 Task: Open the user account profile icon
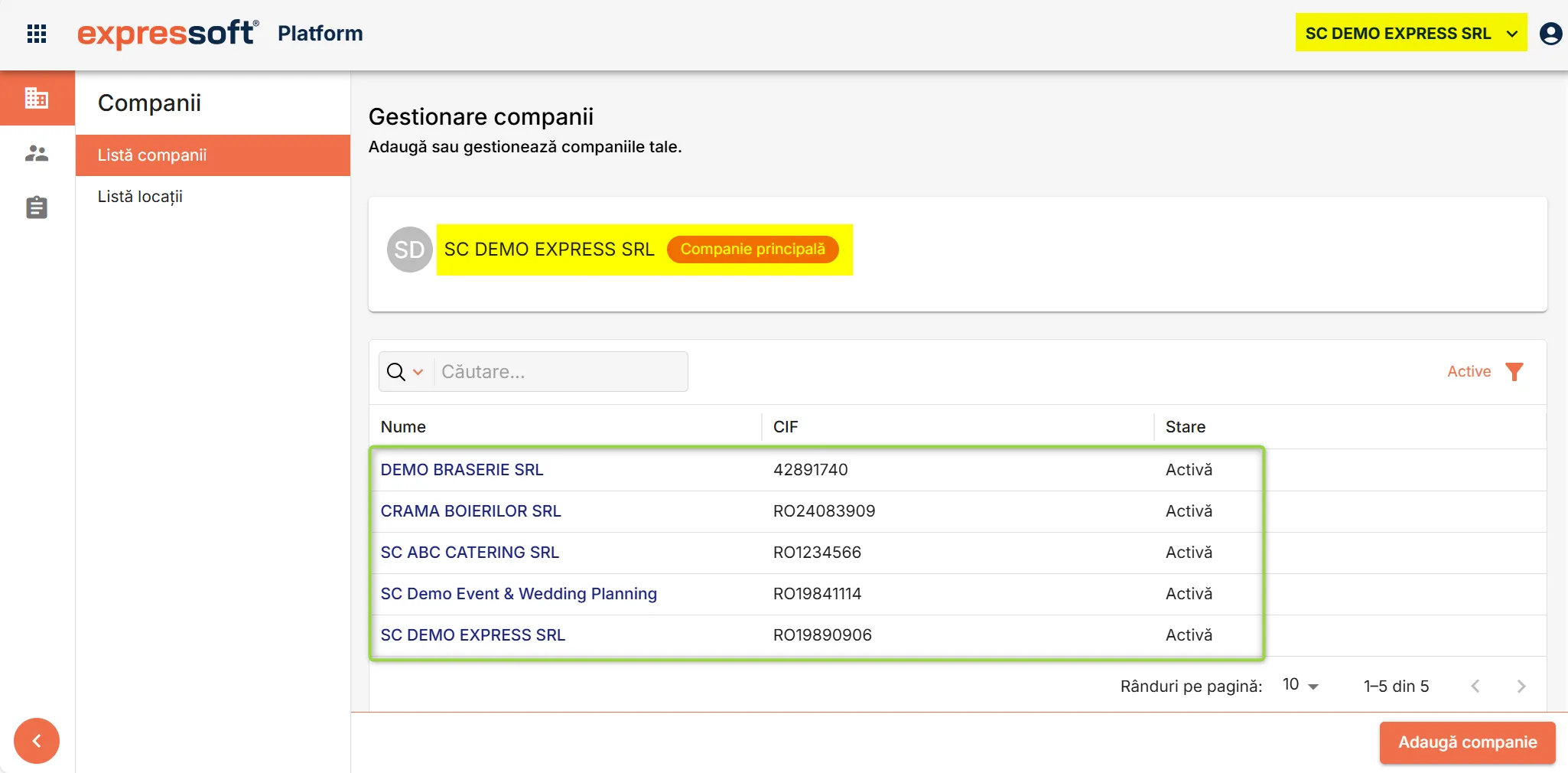pos(1550,34)
